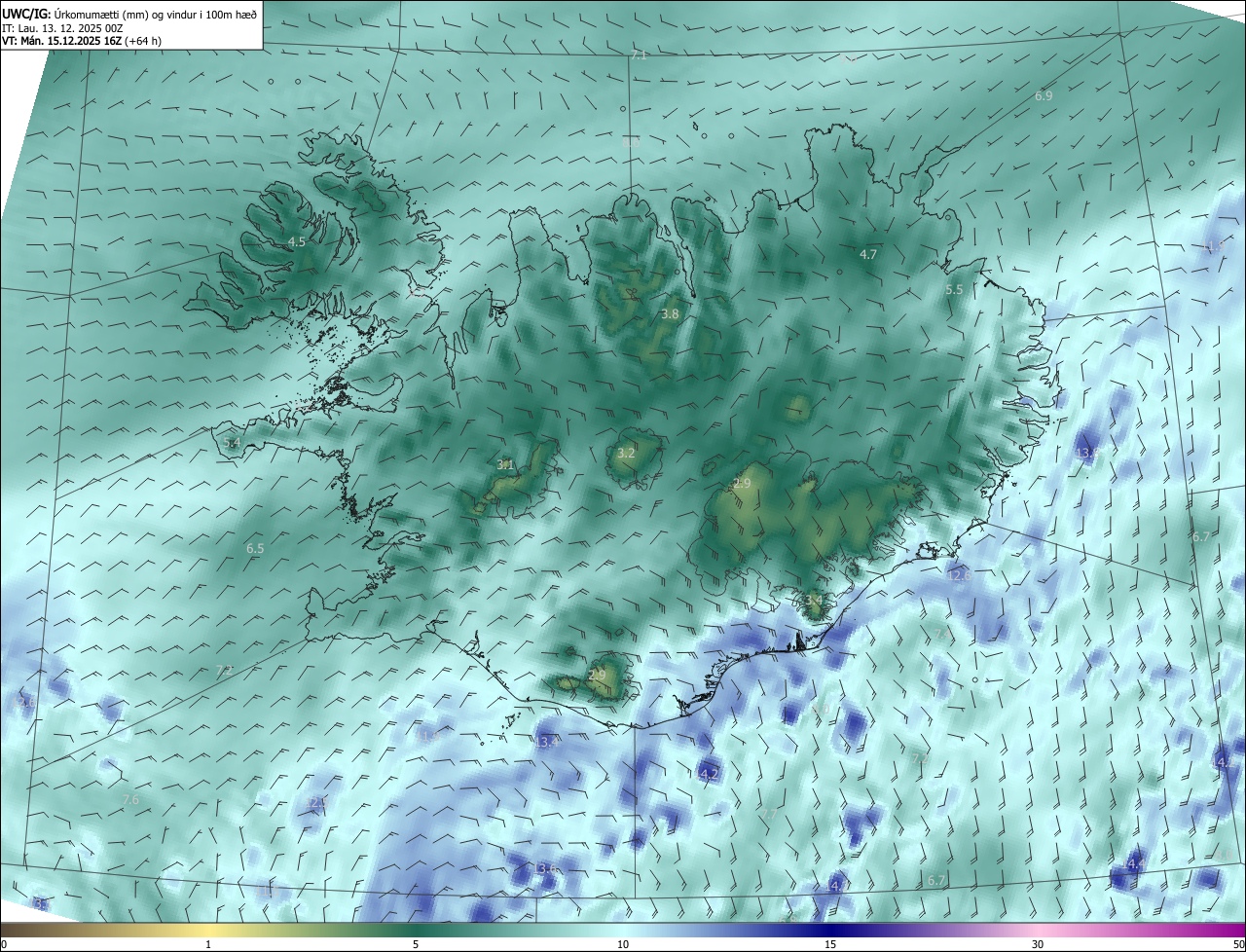
Task: Click the 3.1 value on the western glacier
Action: [505, 465]
